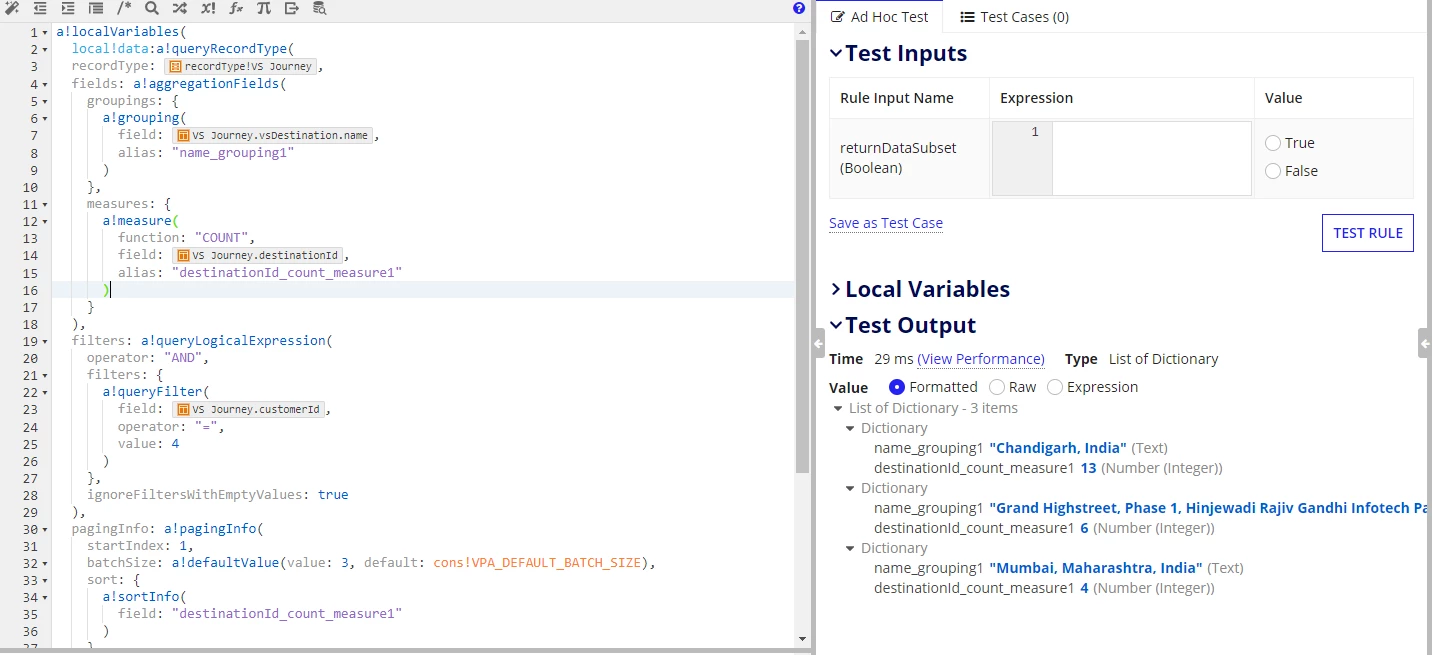
Task: Click the returnDataSubset expression input field
Action: pyautogui.click(x=1151, y=158)
